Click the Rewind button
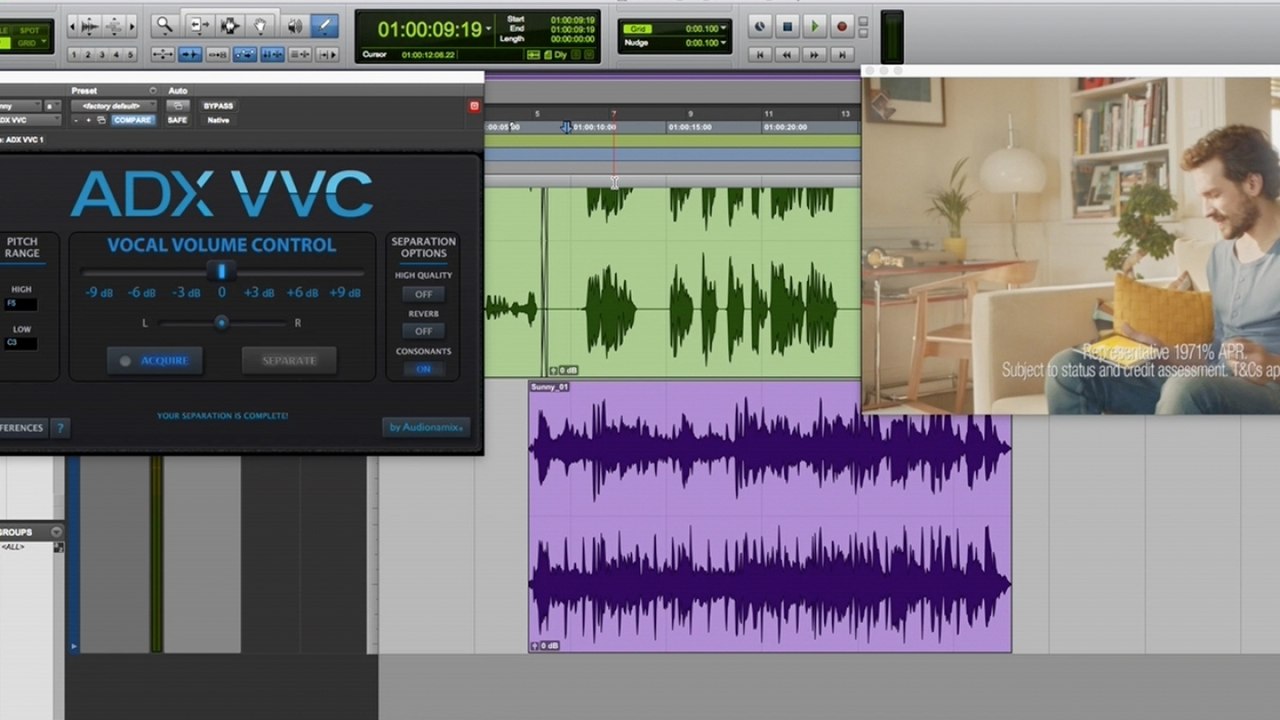Screen dimensions: 1280x720 (x=788, y=54)
